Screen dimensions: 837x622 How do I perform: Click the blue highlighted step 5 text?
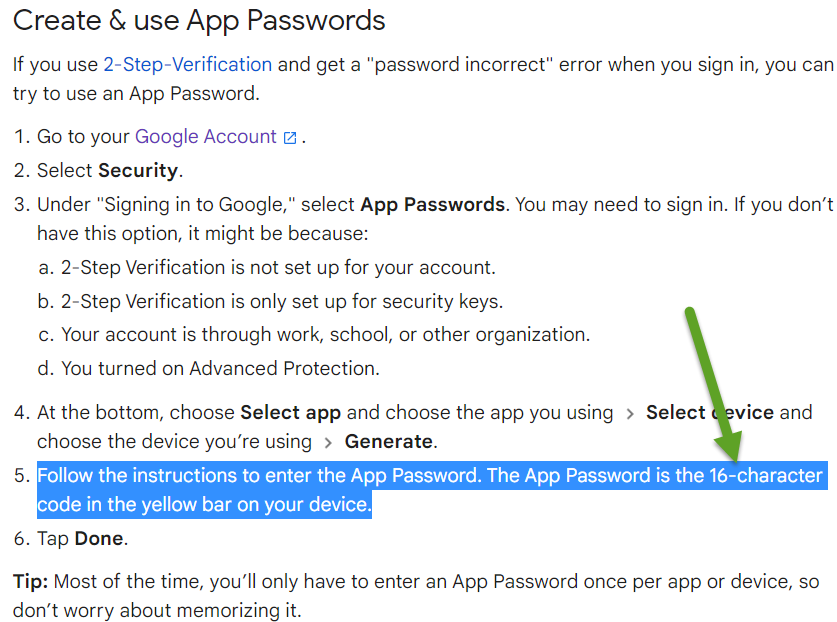[x=432, y=490]
